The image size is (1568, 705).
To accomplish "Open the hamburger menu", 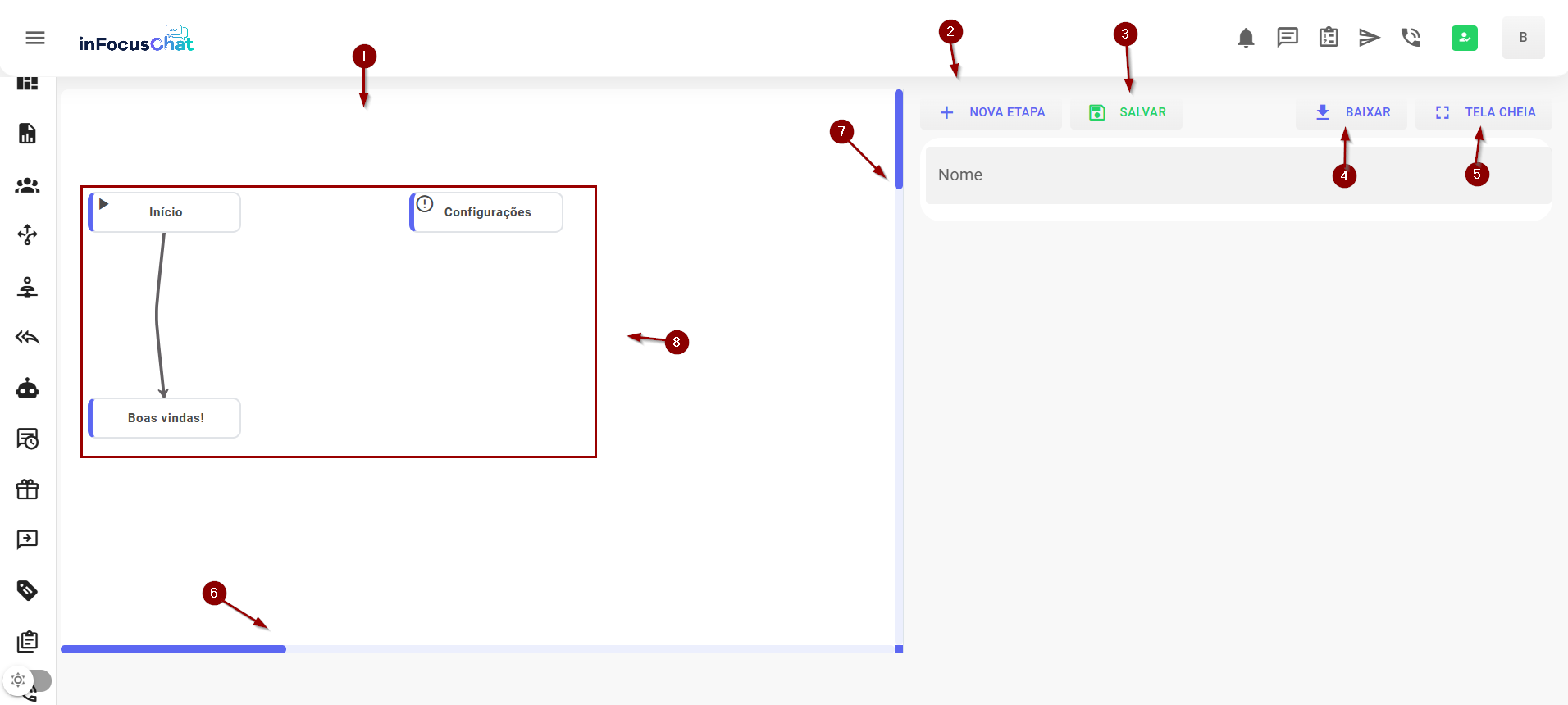I will [x=35, y=38].
